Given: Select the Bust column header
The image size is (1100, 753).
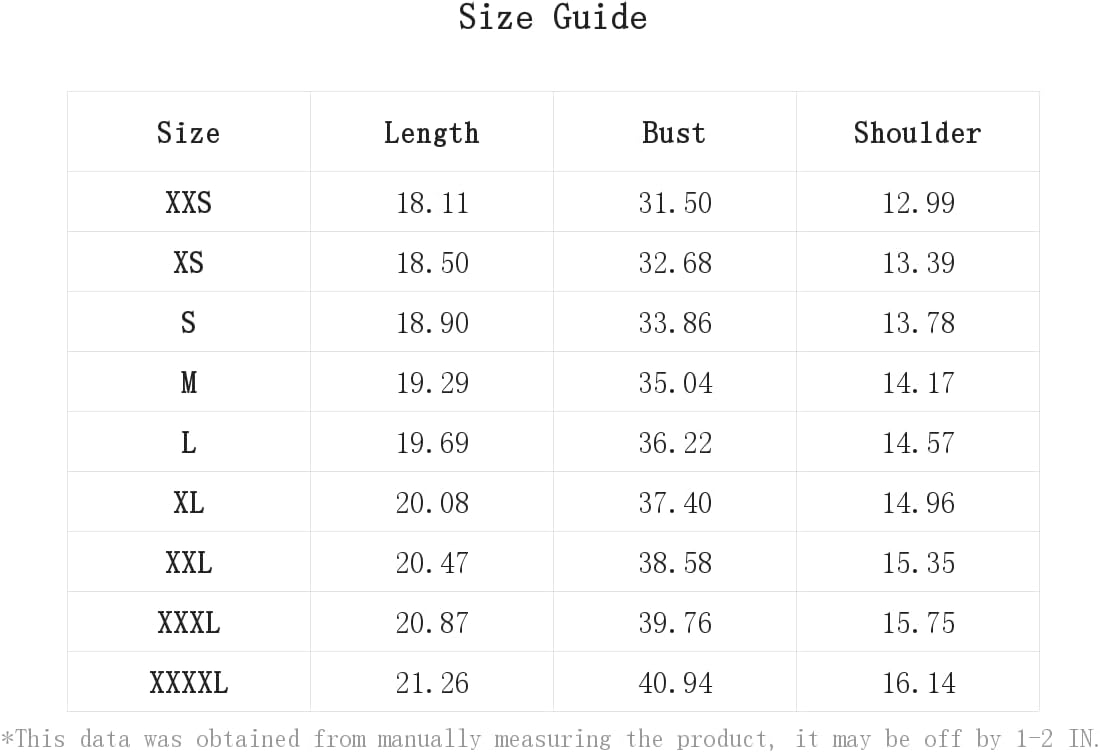Looking at the screenshot, I should [674, 133].
